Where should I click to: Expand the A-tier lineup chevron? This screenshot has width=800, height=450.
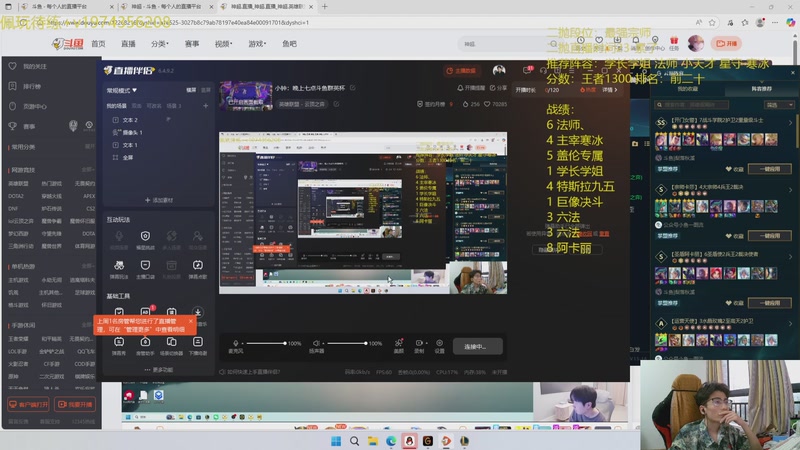(x=790, y=323)
